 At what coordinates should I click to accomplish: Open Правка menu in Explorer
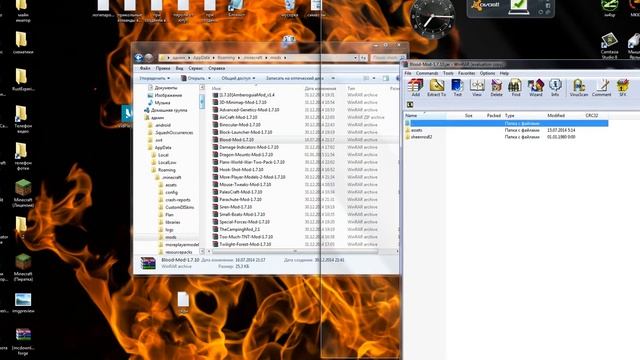[x=163, y=68]
